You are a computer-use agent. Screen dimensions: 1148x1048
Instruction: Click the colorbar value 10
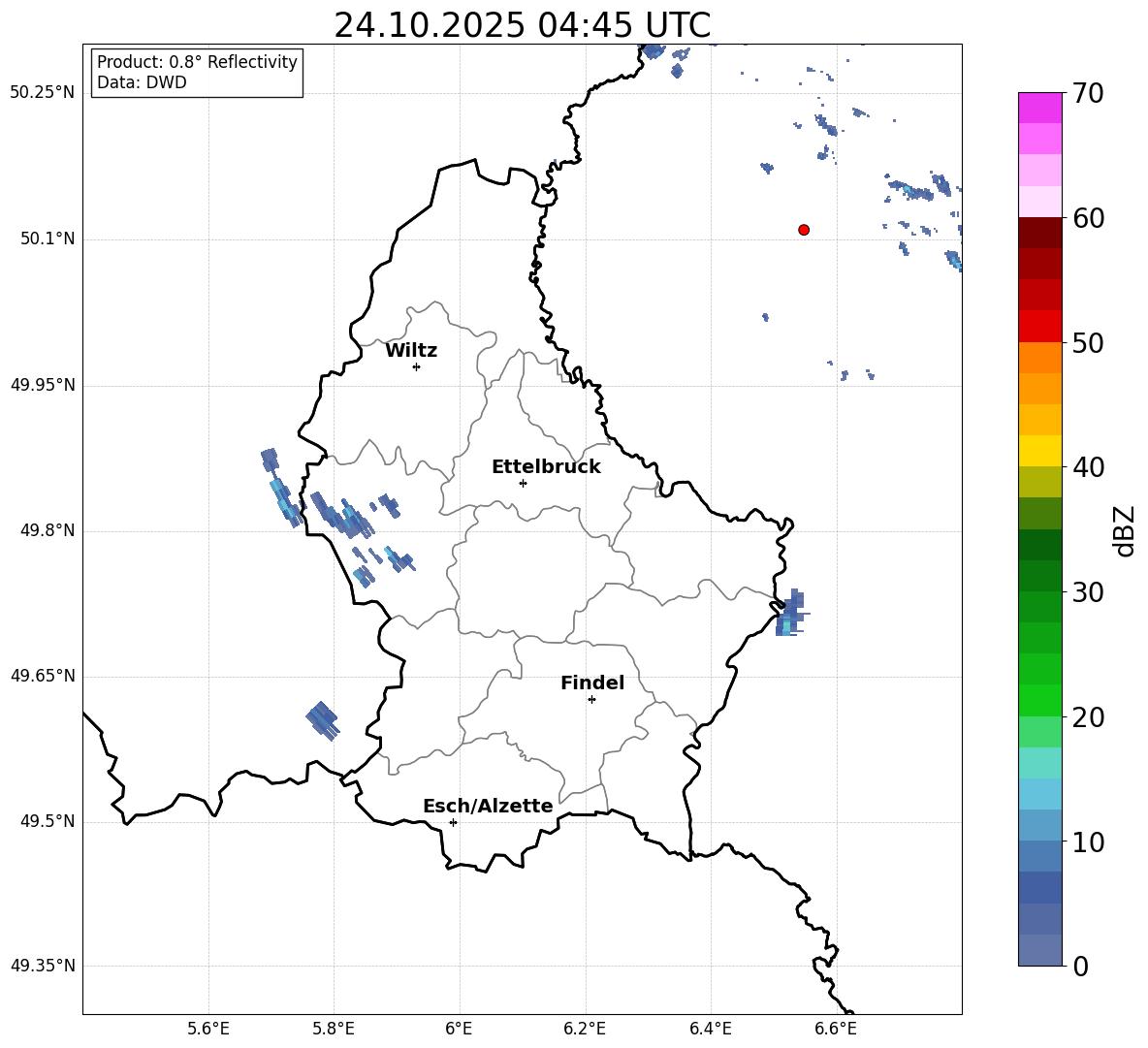click(x=1089, y=842)
